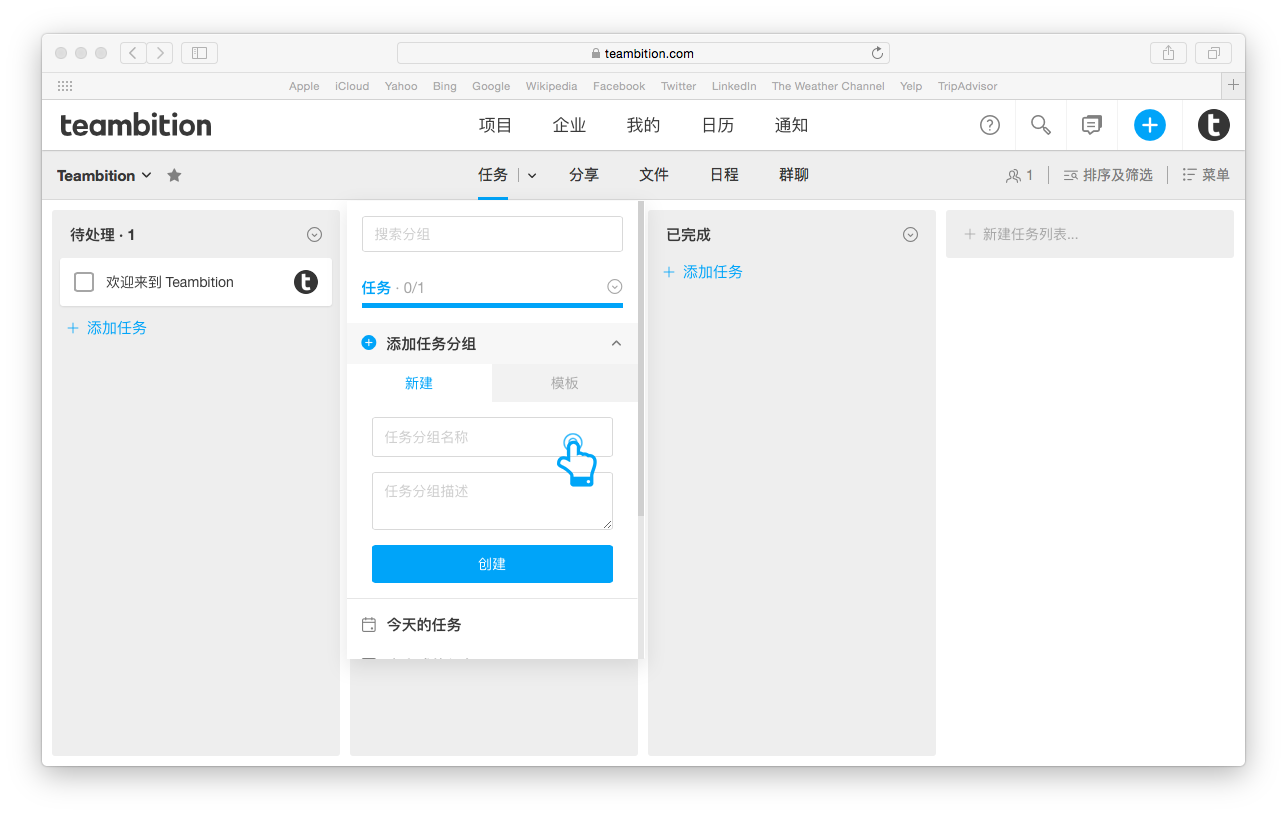Open dropdown arrow next to 任务 tab
The height and width of the screenshot is (816, 1287).
pyautogui.click(x=532, y=175)
